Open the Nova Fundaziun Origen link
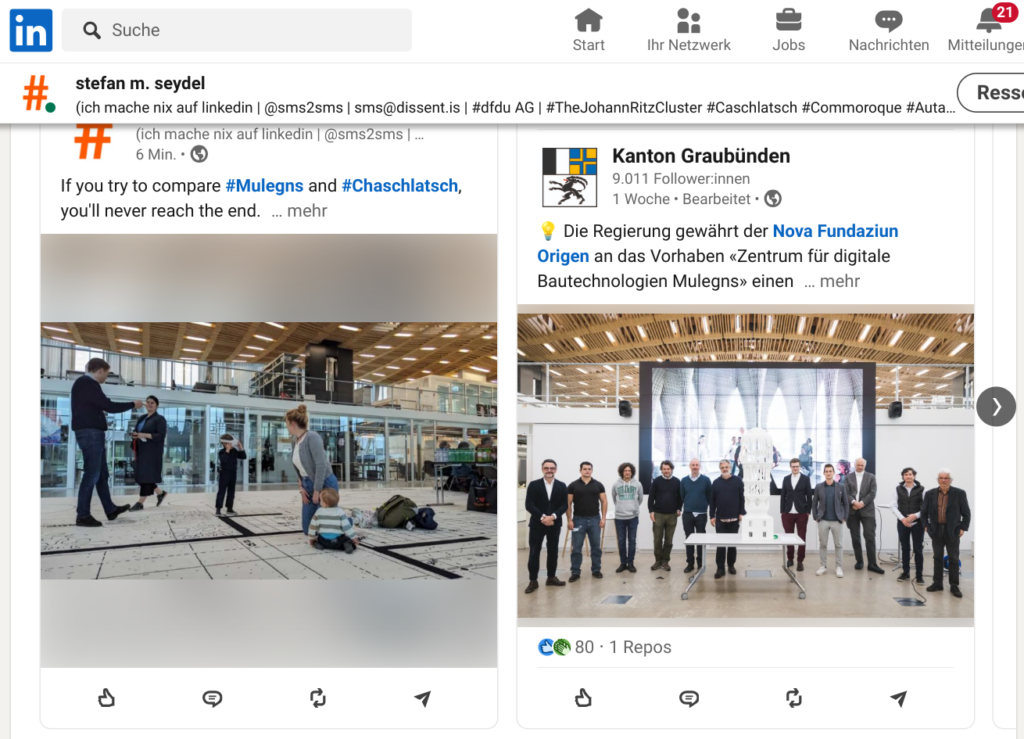 [x=718, y=244]
